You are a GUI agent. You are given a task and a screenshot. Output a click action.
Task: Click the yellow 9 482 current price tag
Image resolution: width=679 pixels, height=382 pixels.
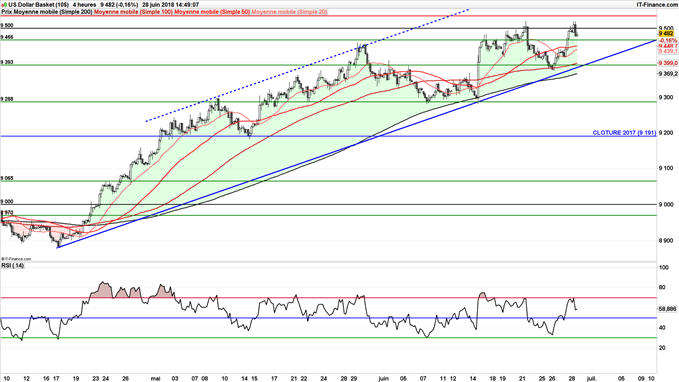(x=666, y=33)
